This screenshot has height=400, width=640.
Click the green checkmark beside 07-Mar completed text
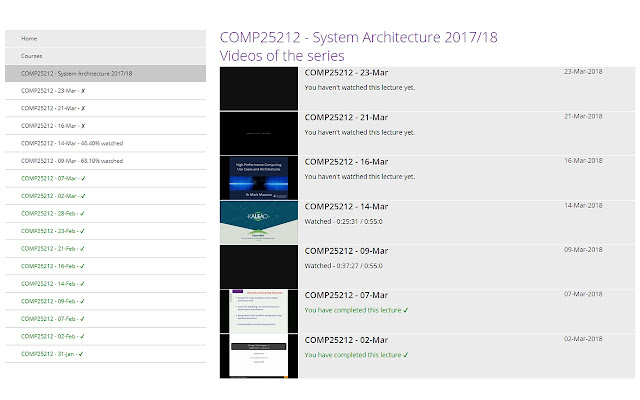406,310
